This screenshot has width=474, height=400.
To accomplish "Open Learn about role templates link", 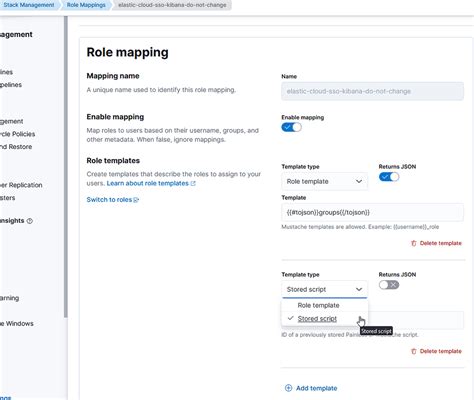I will pos(147,183).
